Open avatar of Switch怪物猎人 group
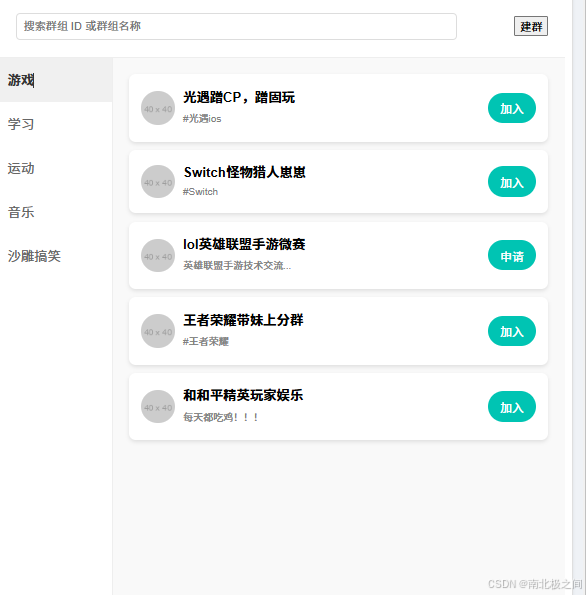The image size is (586, 595). click(158, 182)
